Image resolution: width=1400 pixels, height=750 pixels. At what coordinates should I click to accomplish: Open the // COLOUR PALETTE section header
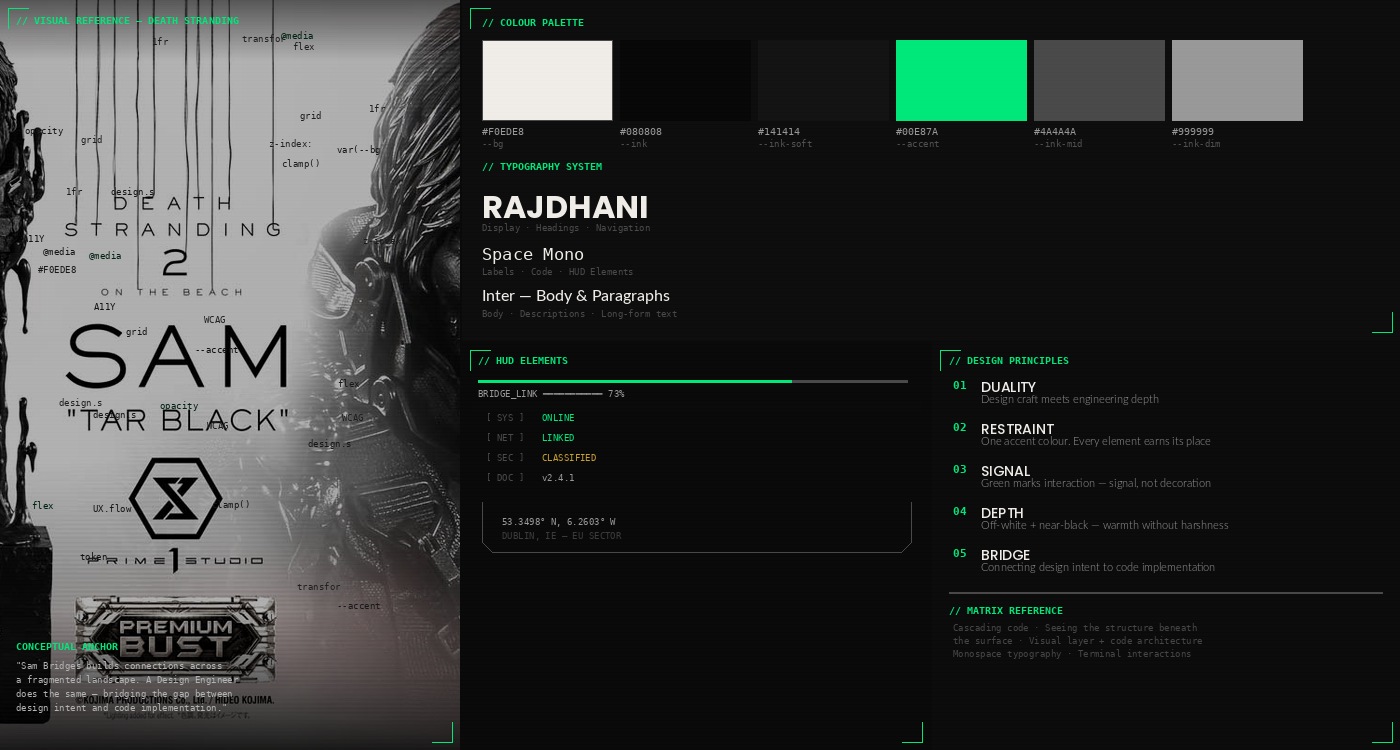point(533,22)
